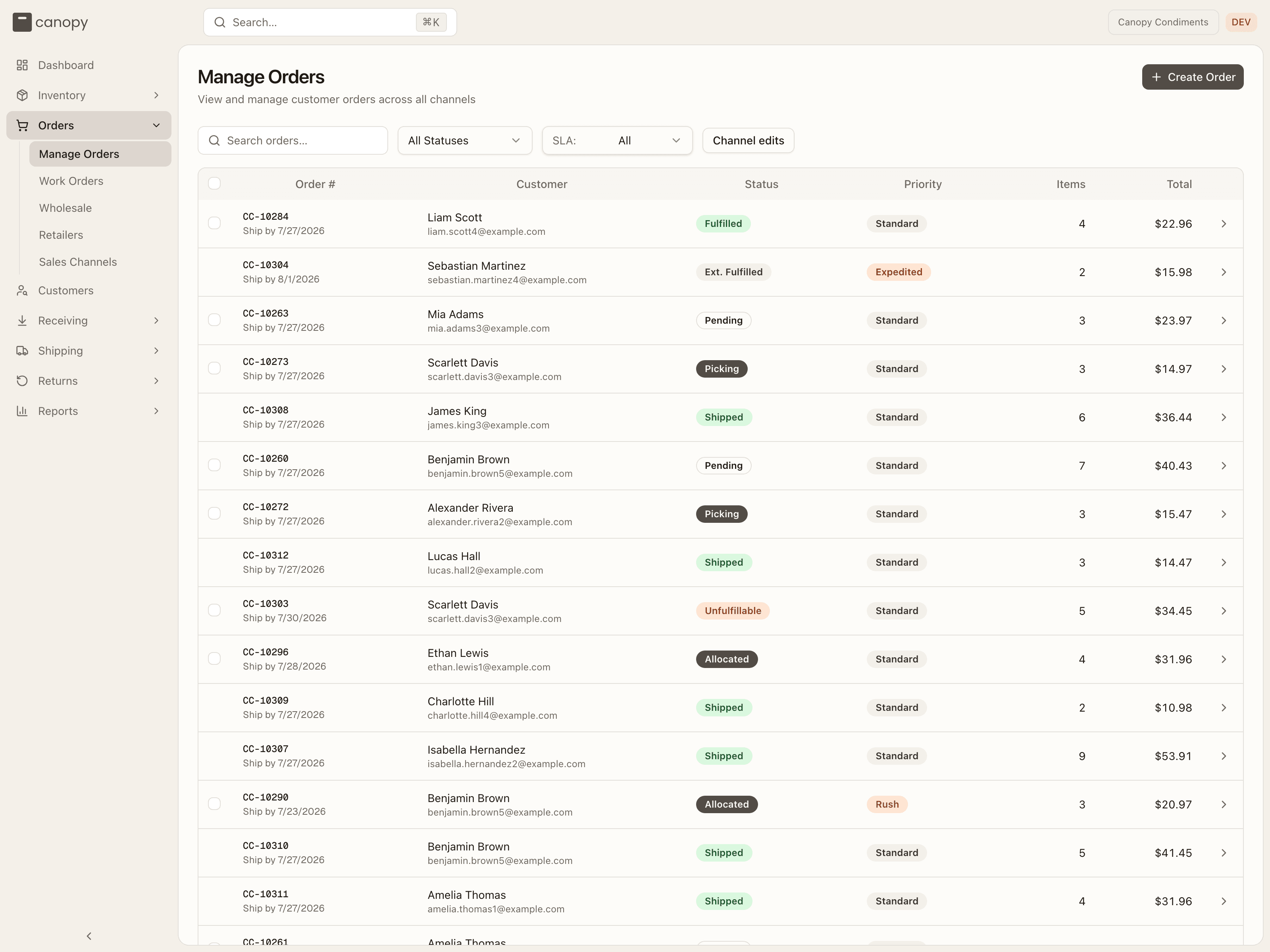Open order CC-10284 via its row arrow

tap(1224, 224)
